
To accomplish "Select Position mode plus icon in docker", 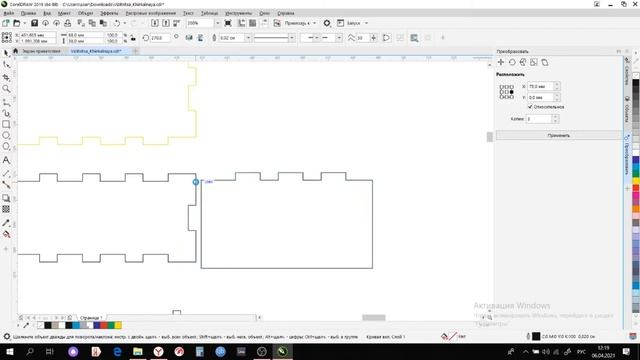I will pyautogui.click(x=501, y=62).
